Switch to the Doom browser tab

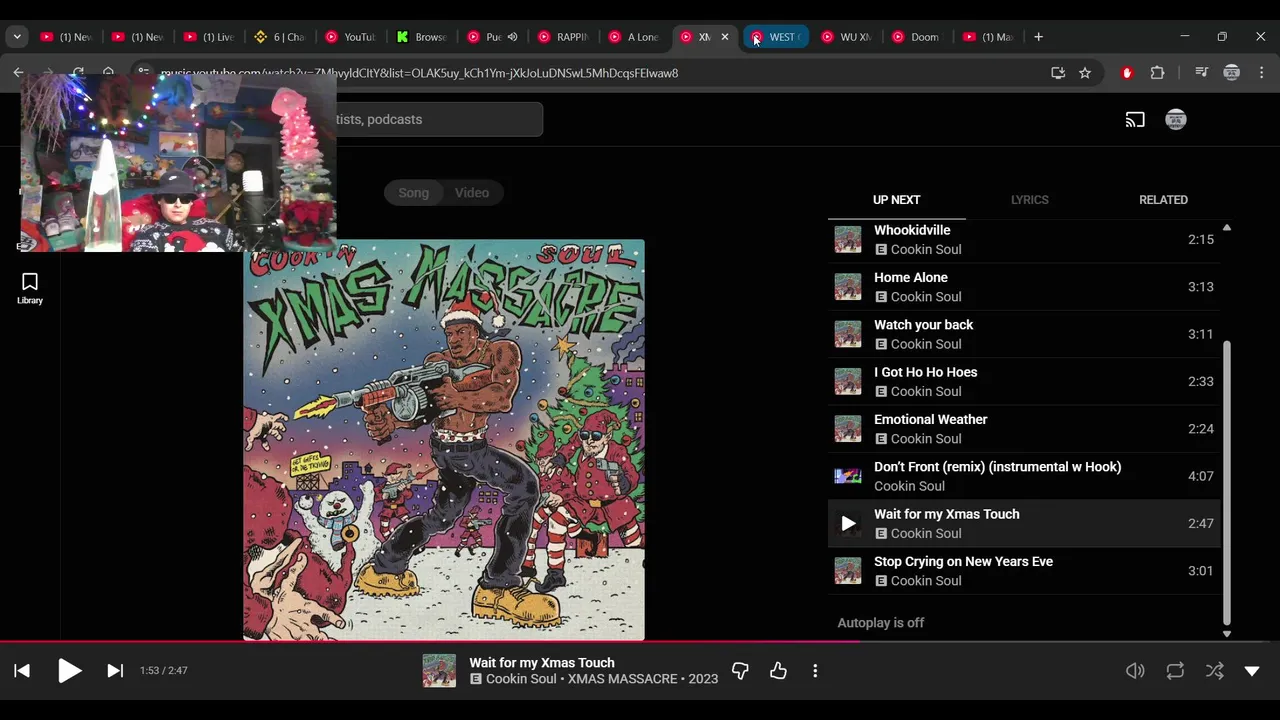click(917, 37)
